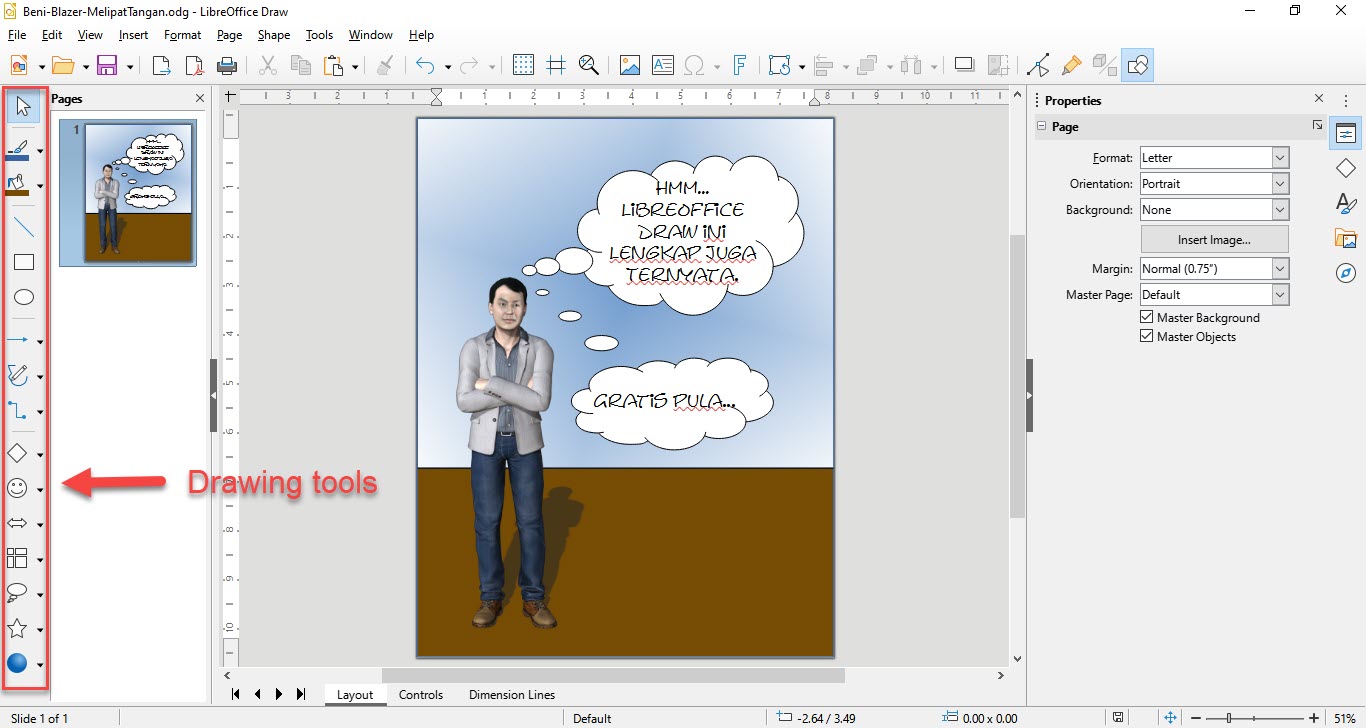Open the Insert menu
The width and height of the screenshot is (1366, 728).
[133, 35]
